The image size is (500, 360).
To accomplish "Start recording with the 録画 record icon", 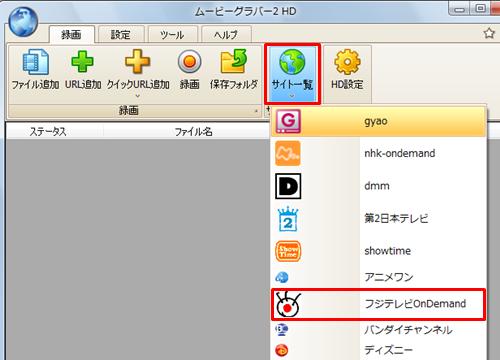I will [189, 62].
